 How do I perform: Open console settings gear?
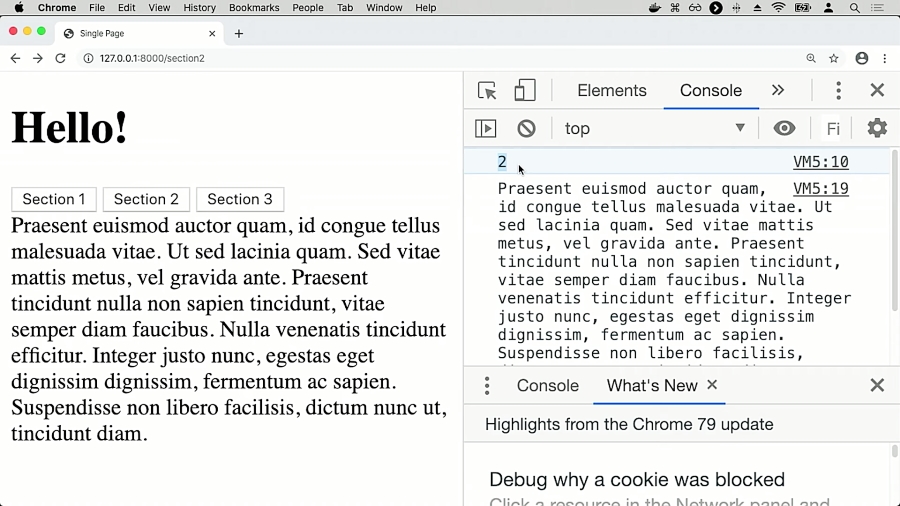point(877,128)
